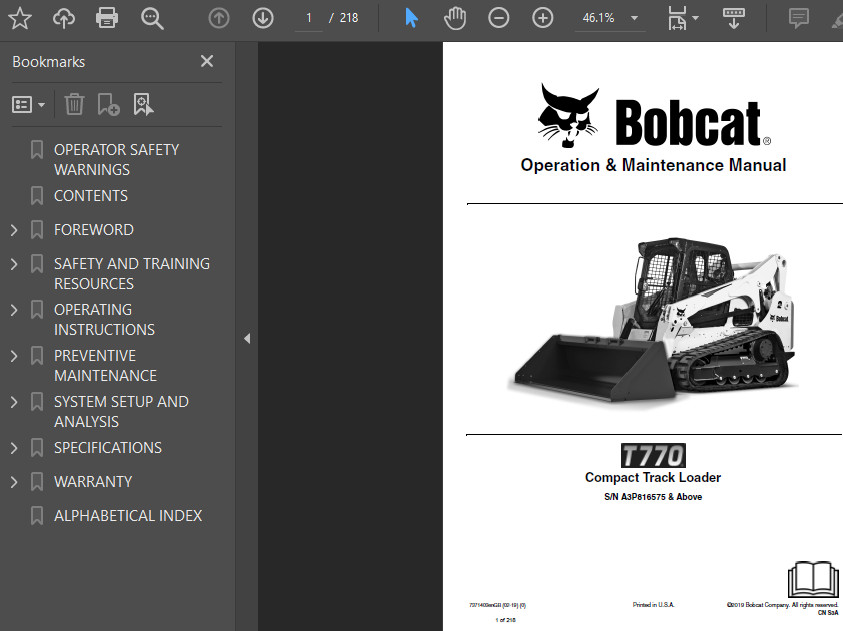
Task: Click the 'Compact Track Loader' text
Action: tap(653, 477)
